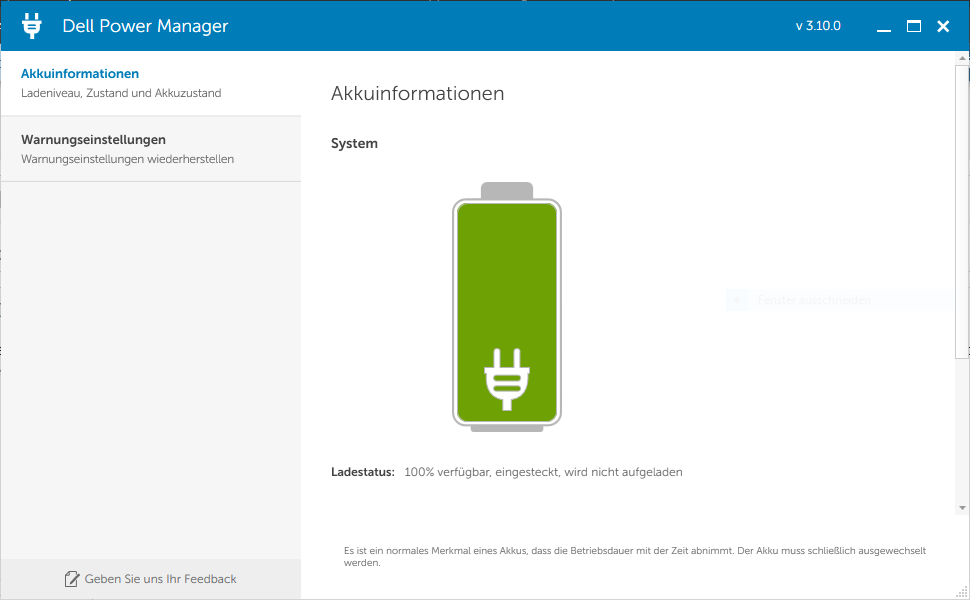This screenshot has width=970, height=600.
Task: Click the battery lifespan notice at bottom
Action: click(x=634, y=556)
